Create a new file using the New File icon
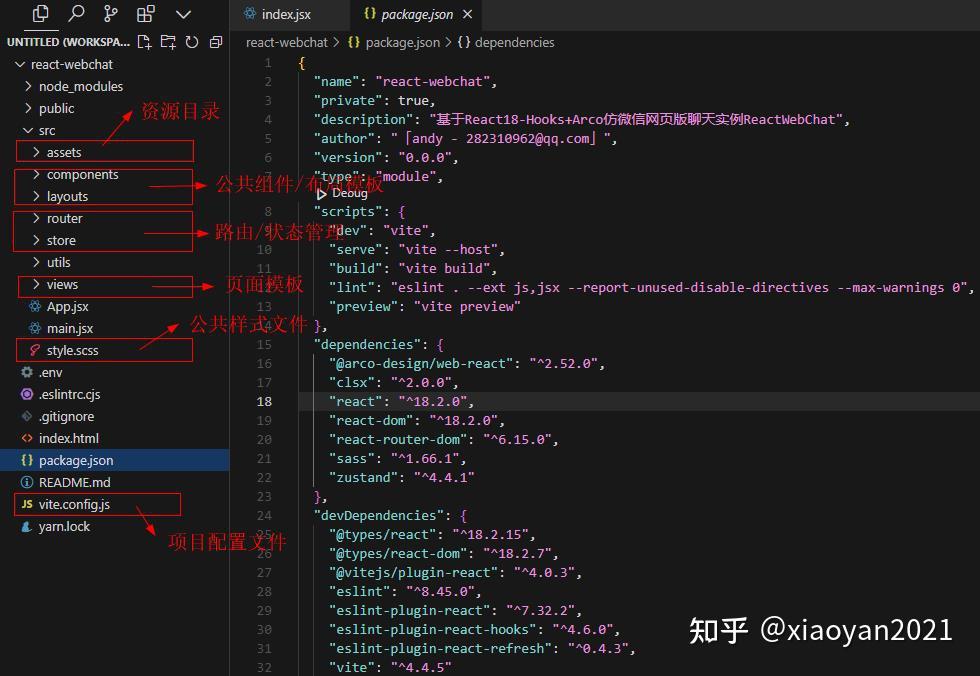 [x=143, y=42]
